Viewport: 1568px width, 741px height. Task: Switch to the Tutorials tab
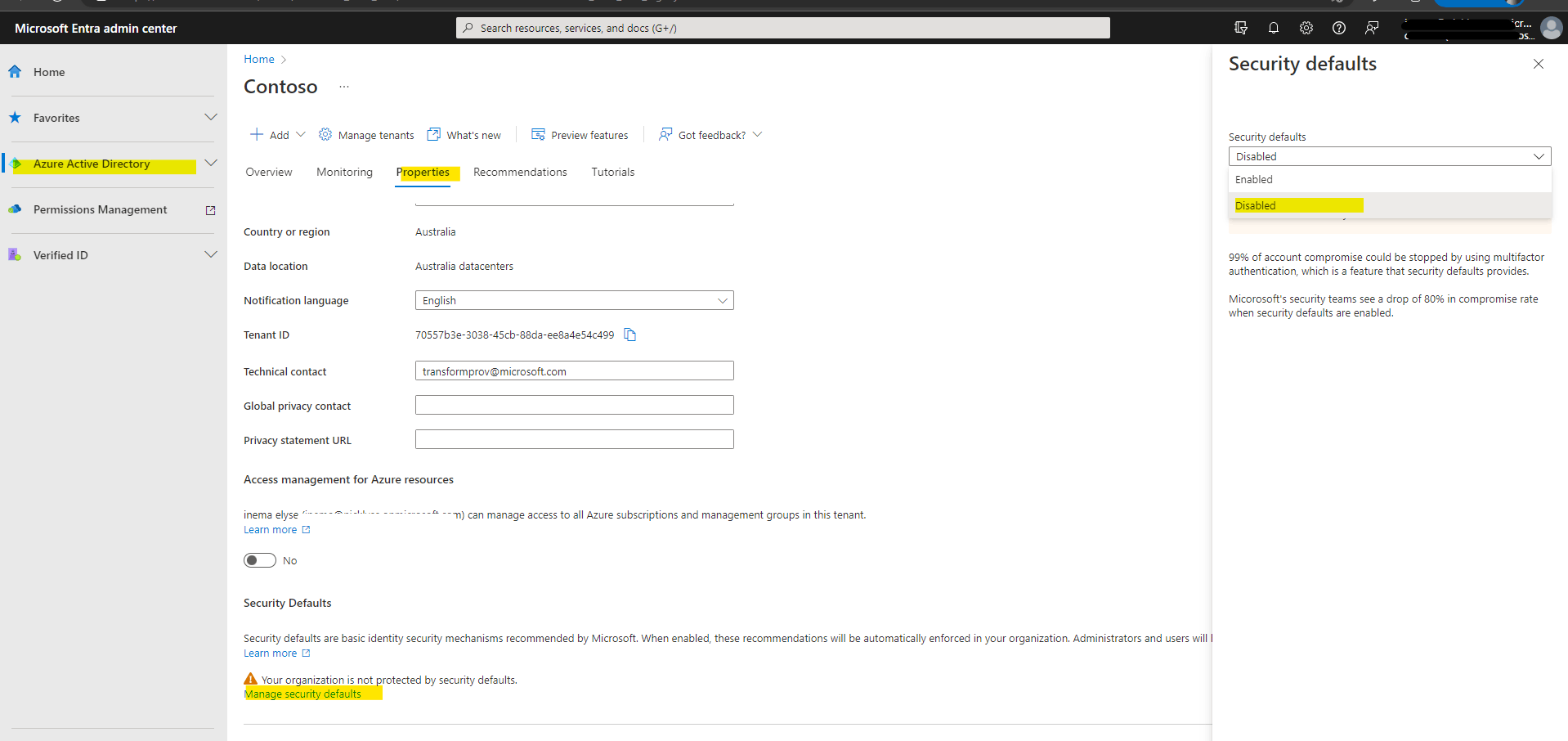[x=613, y=172]
